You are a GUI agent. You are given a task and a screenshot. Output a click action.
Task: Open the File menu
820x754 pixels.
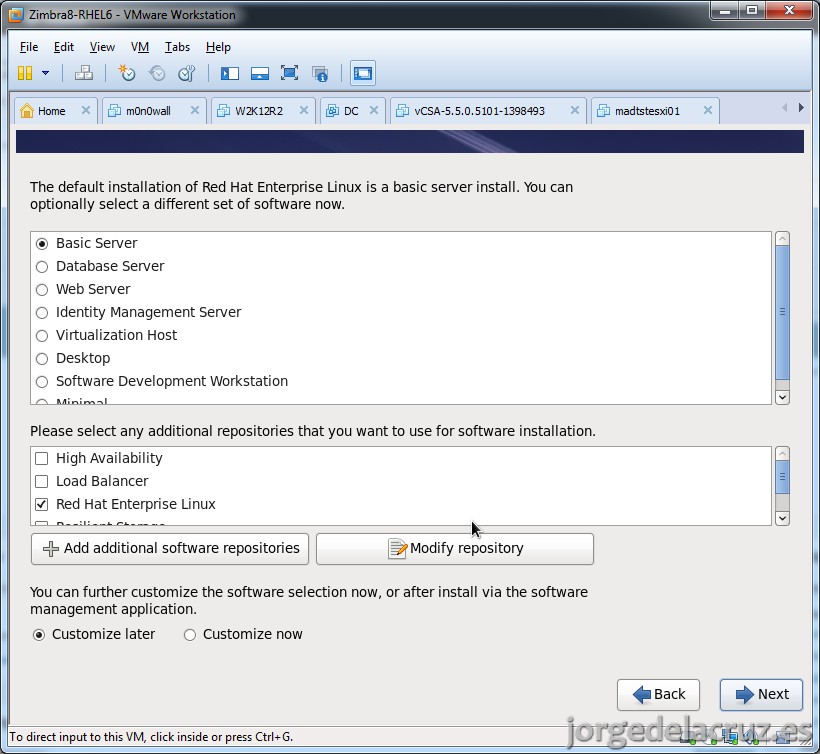[x=29, y=47]
